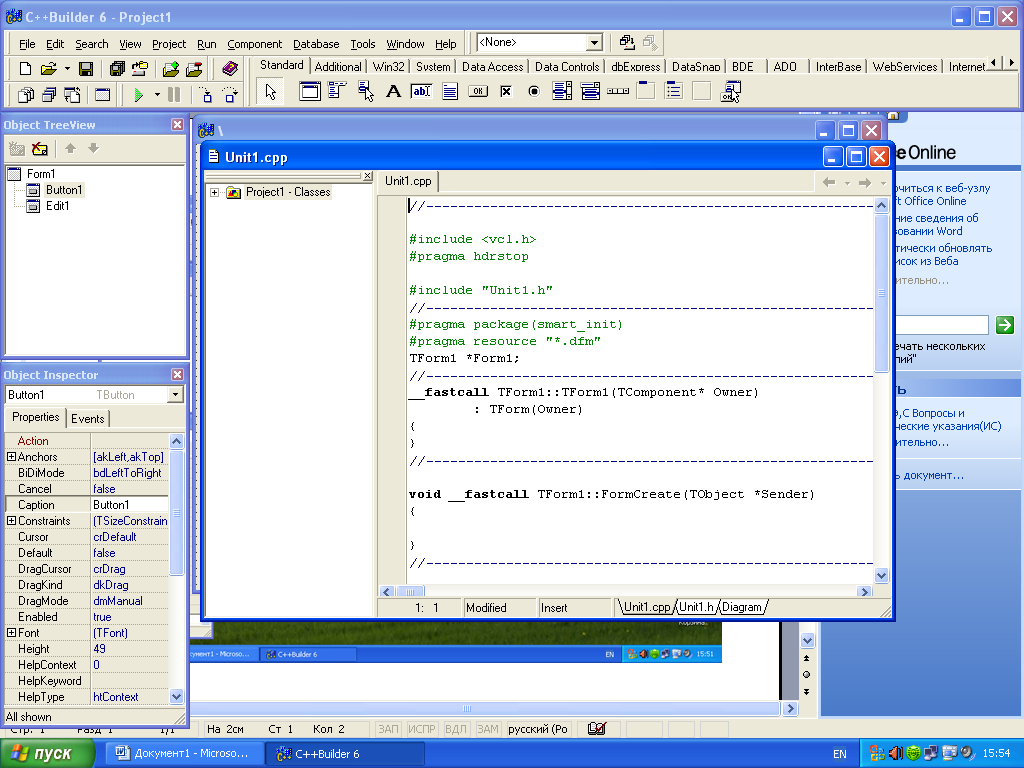Click the View Unit toolbar icon
The height and width of the screenshot is (768, 1024).
25,95
